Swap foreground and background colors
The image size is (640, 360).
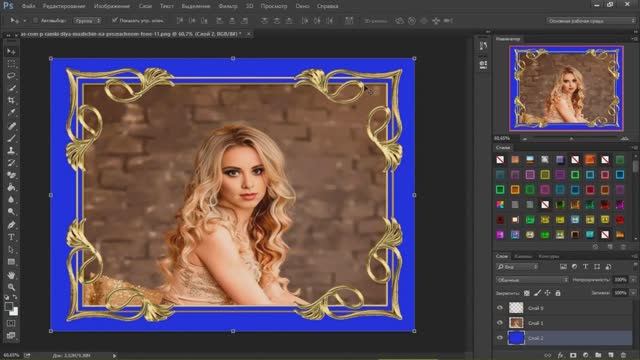tap(15, 298)
